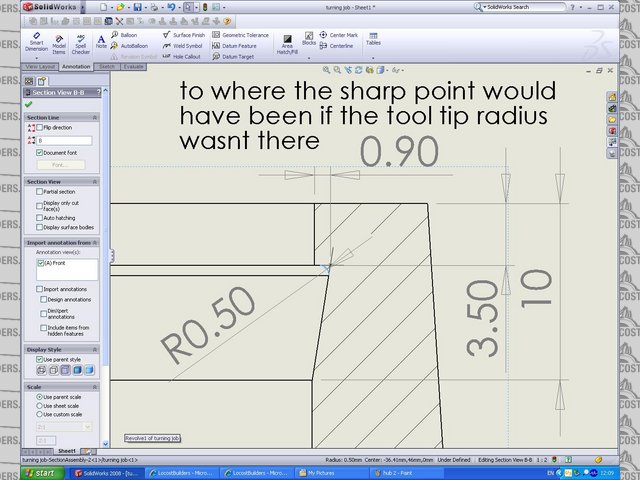Viewport: 640px width, 480px height.
Task: Confirm Section View with green checkmark
Action: [x=29, y=104]
